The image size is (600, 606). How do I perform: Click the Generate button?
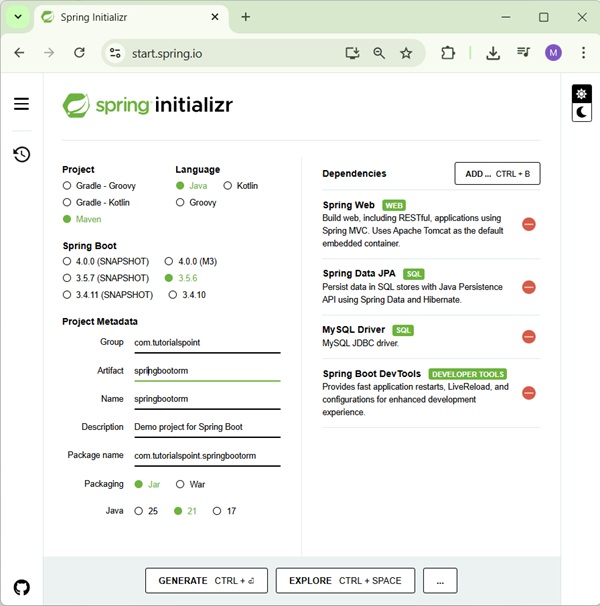click(206, 580)
